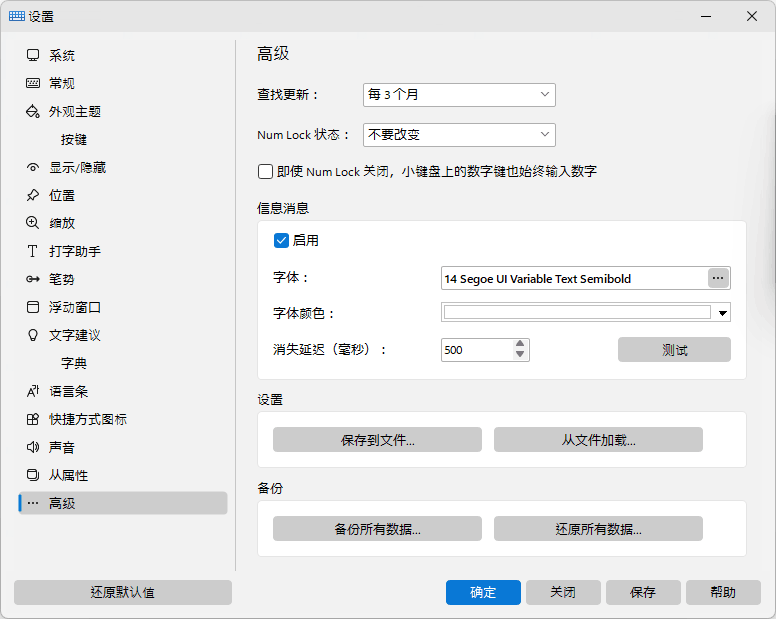
Task: Open the font picker ellipsis button
Action: coord(718,278)
